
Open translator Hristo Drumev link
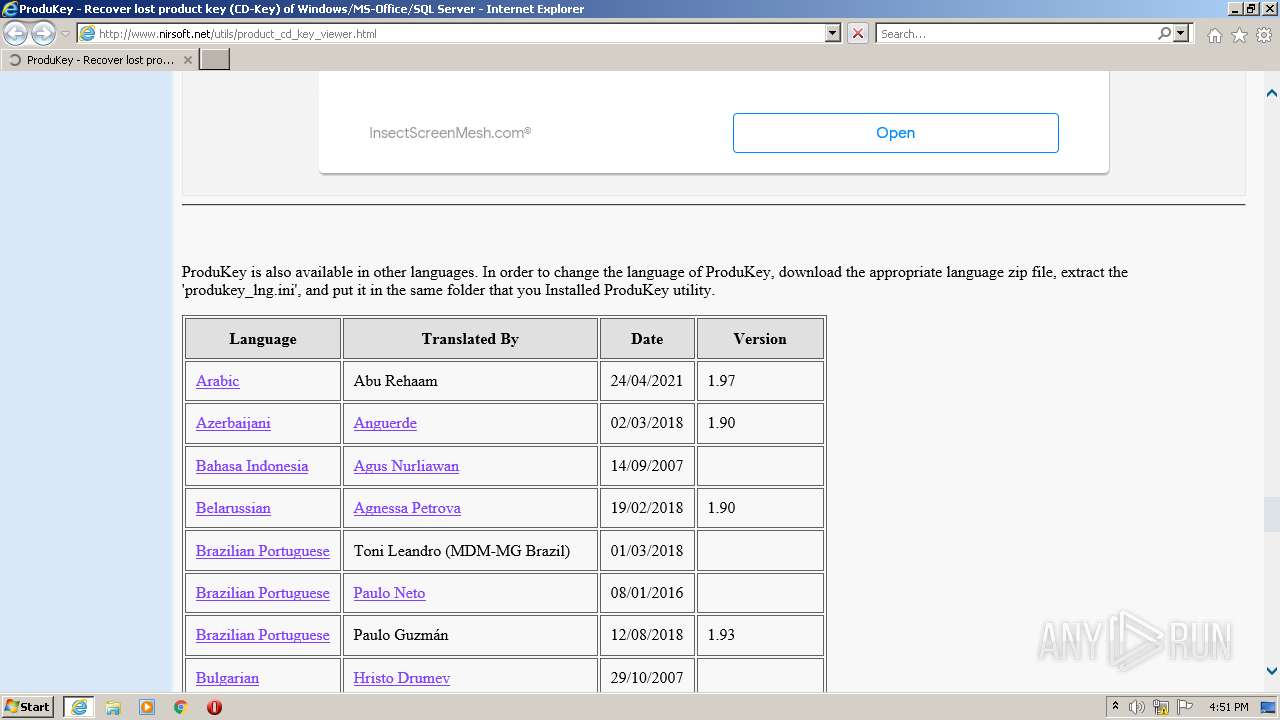click(401, 678)
